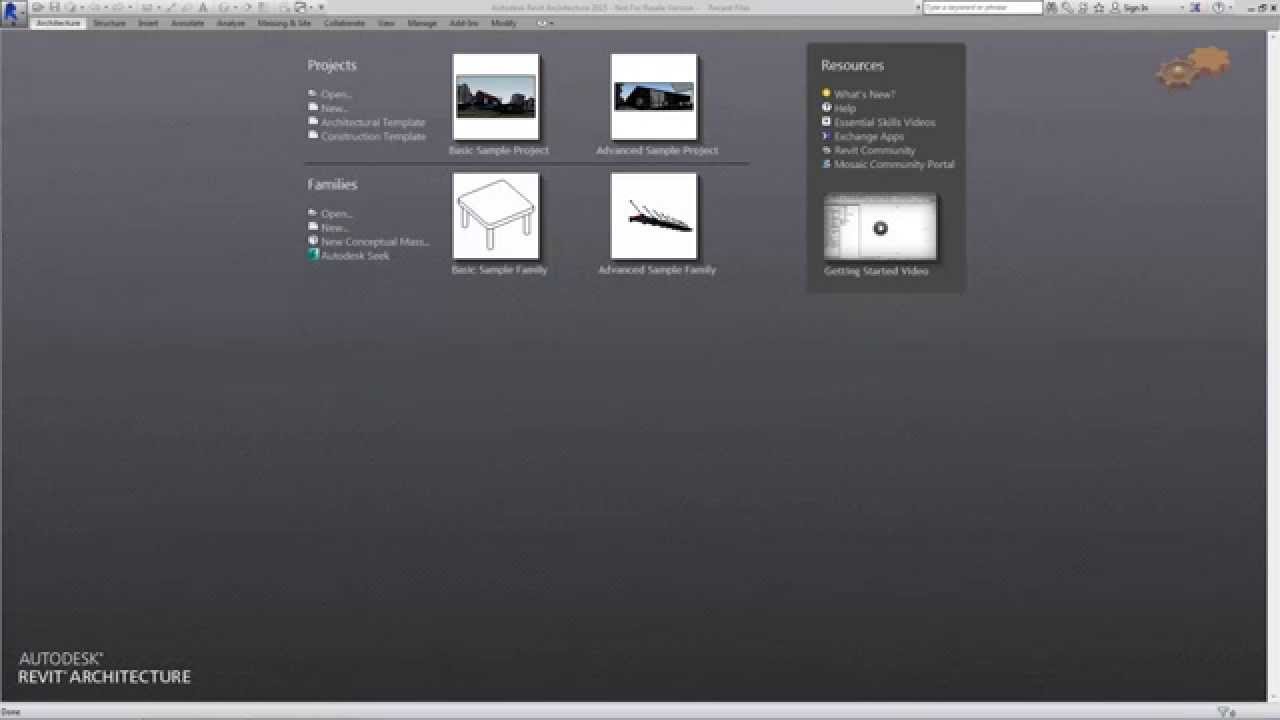Open the Advanced Sample Family thumbnail
Image resolution: width=1280 pixels, height=720 pixels.
pyautogui.click(x=654, y=216)
